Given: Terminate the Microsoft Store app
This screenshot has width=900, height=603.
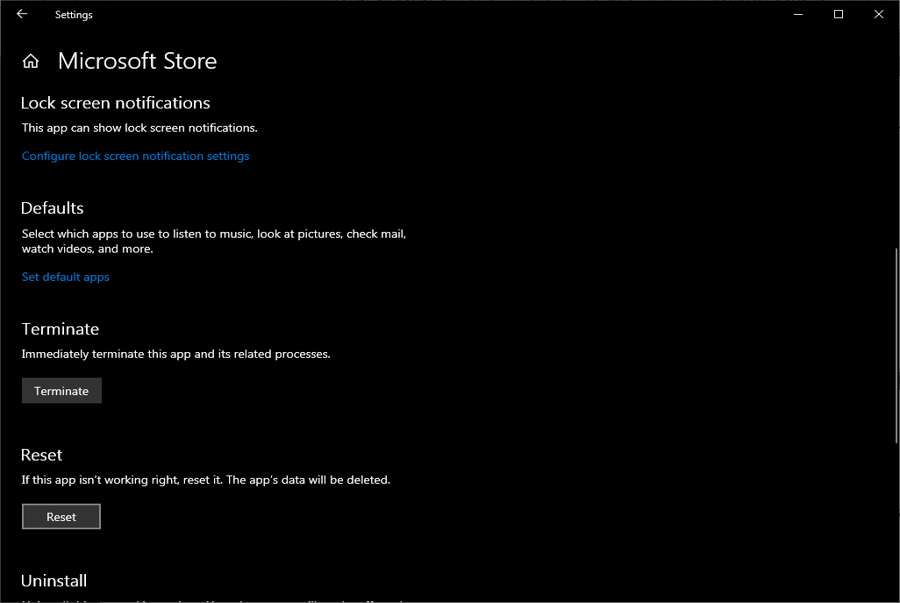Looking at the screenshot, I should 61,391.
